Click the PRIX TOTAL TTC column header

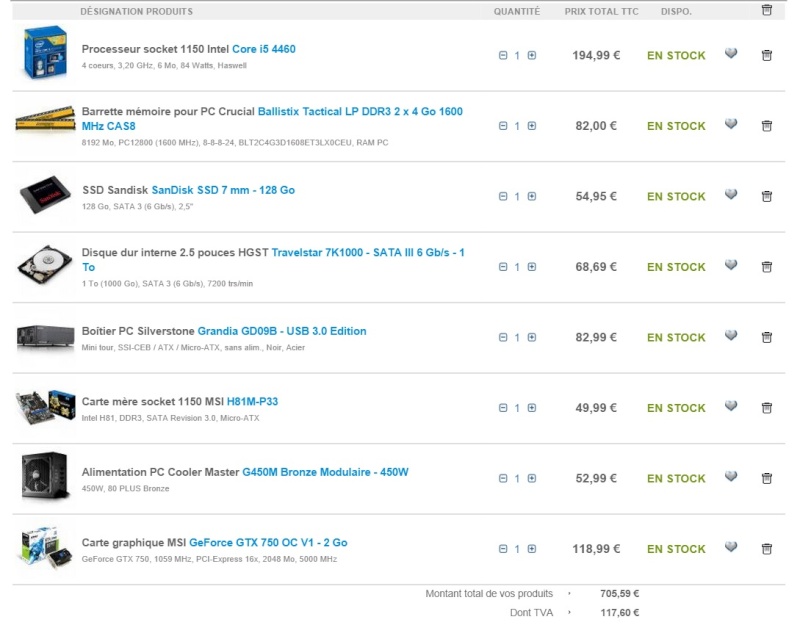tap(602, 11)
